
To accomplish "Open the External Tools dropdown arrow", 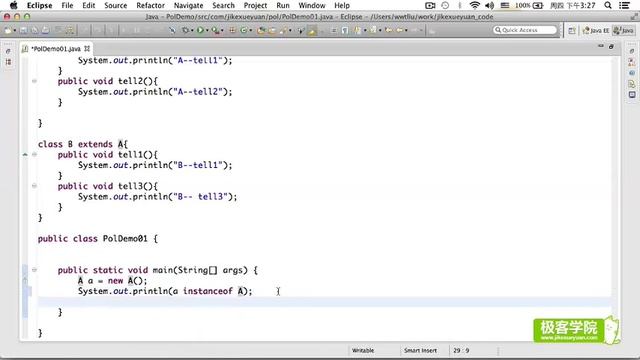I will [x=222, y=31].
